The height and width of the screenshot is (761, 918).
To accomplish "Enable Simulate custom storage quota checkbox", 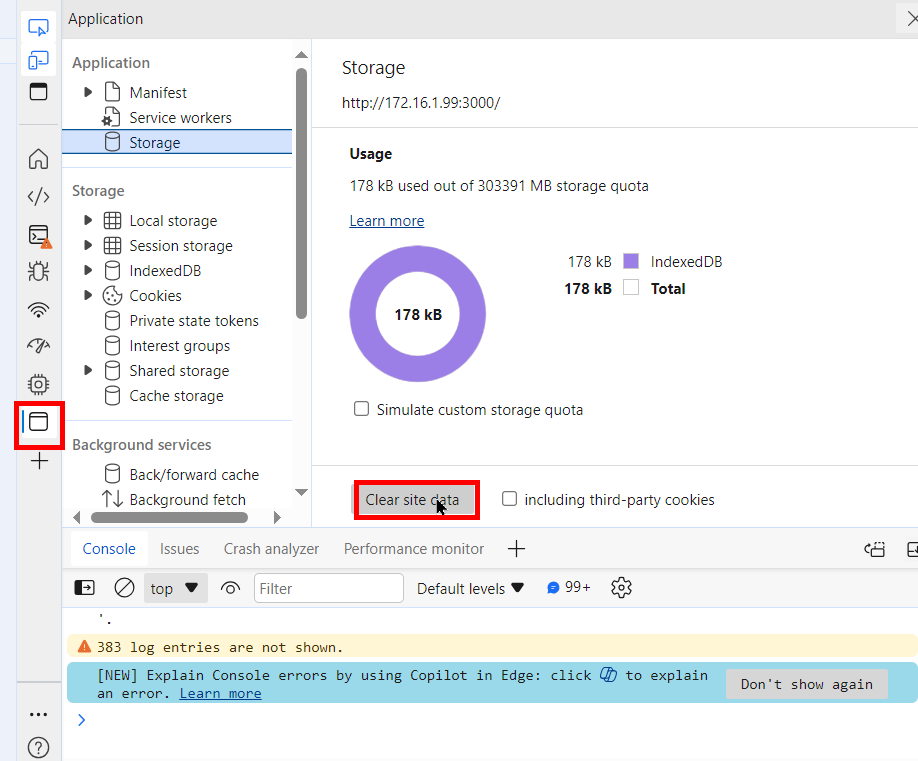I will pyautogui.click(x=361, y=409).
